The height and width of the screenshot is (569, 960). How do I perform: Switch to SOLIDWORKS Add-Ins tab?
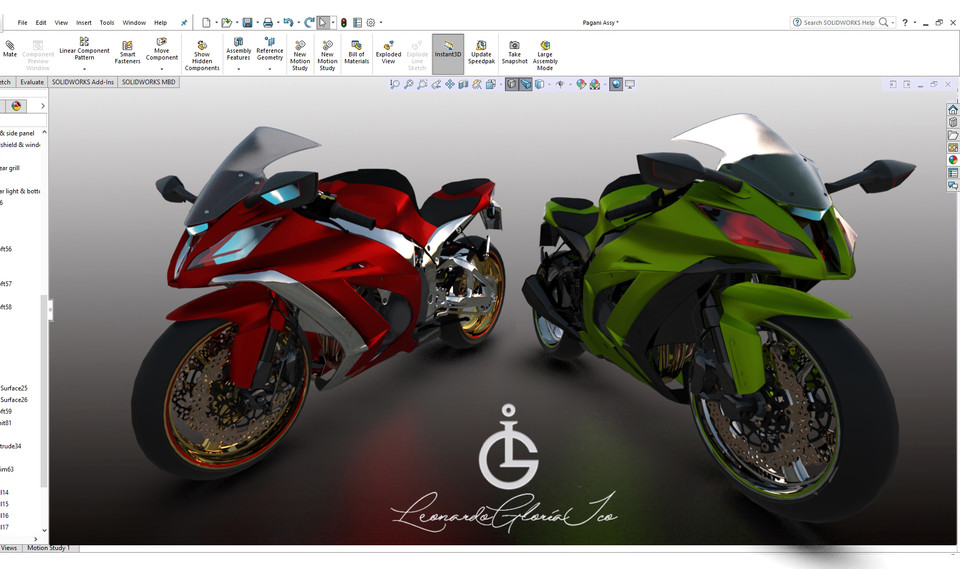click(x=83, y=82)
